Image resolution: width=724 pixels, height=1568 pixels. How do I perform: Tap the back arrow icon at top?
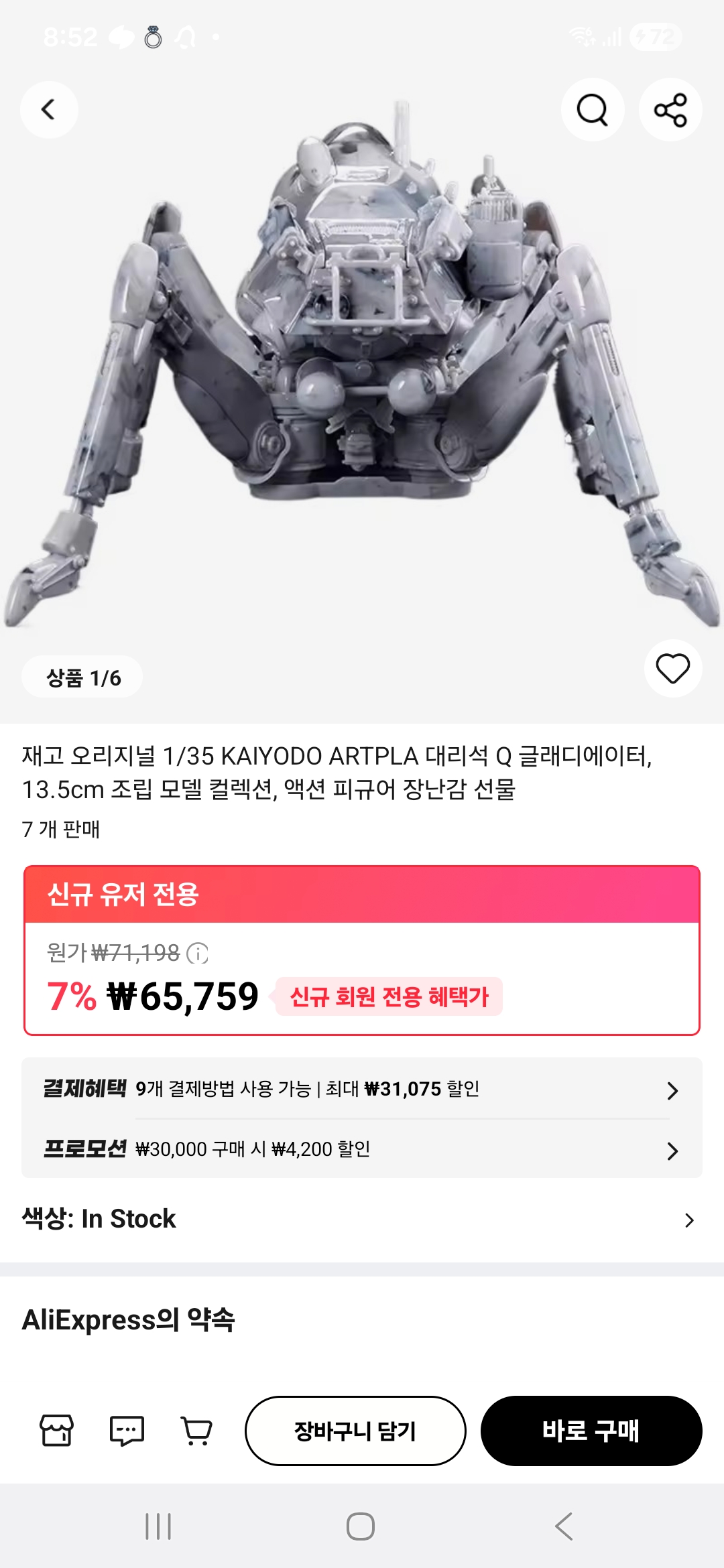pyautogui.click(x=49, y=110)
